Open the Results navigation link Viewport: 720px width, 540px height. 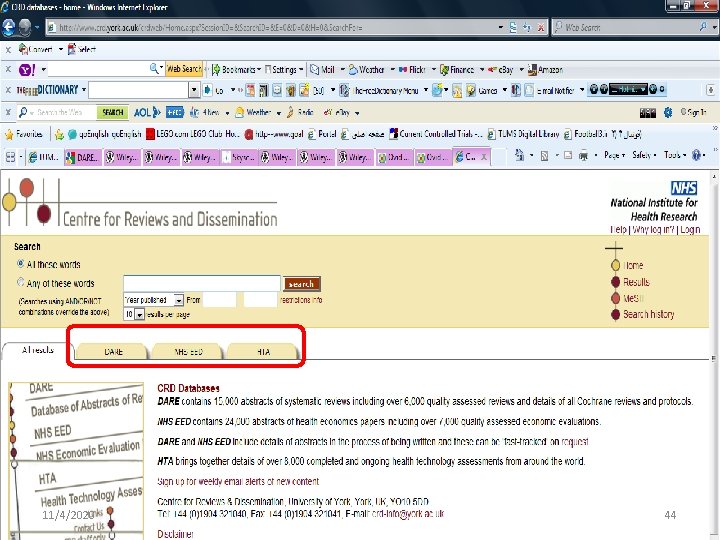636,282
